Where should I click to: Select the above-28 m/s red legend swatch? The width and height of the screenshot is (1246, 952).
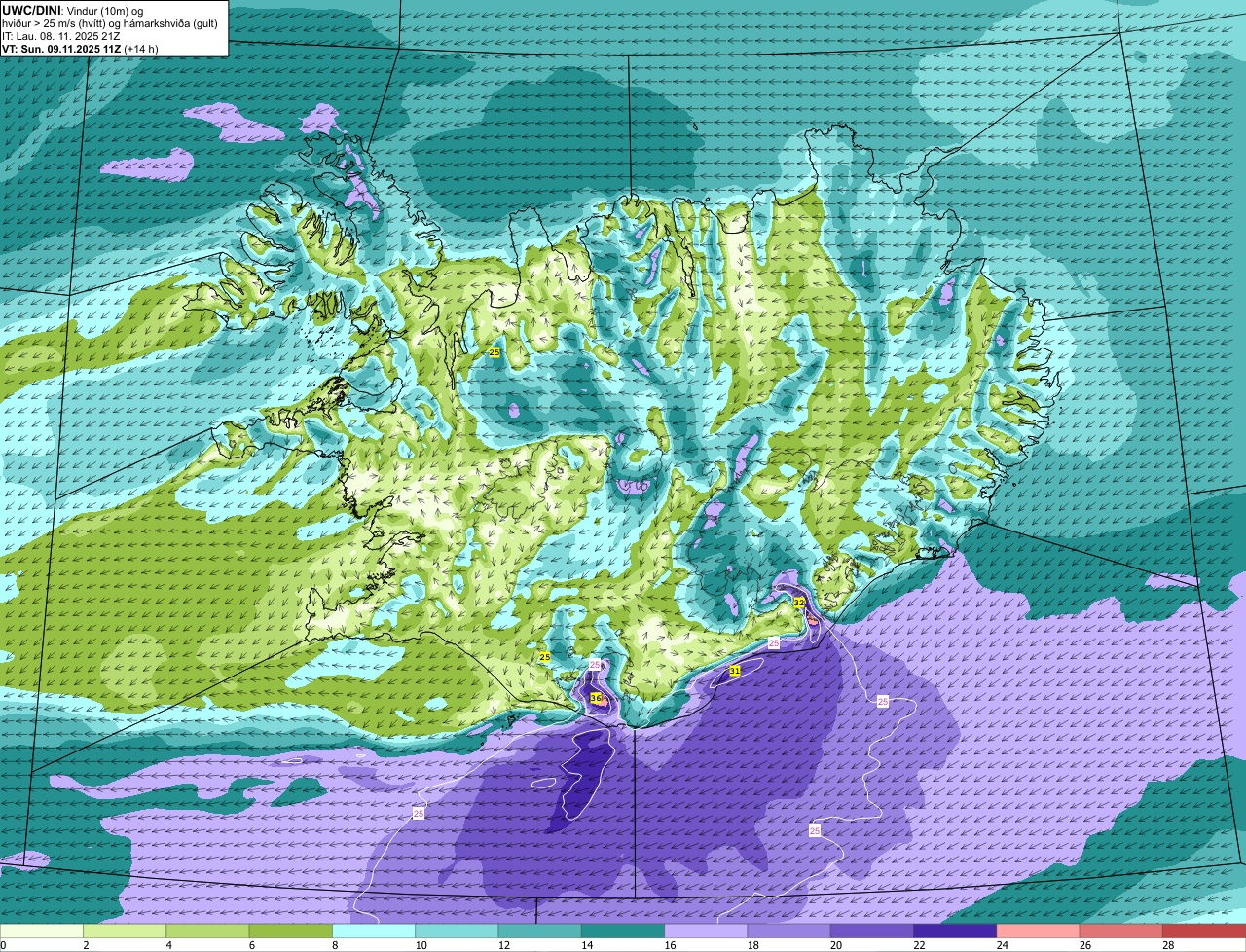click(x=1204, y=931)
